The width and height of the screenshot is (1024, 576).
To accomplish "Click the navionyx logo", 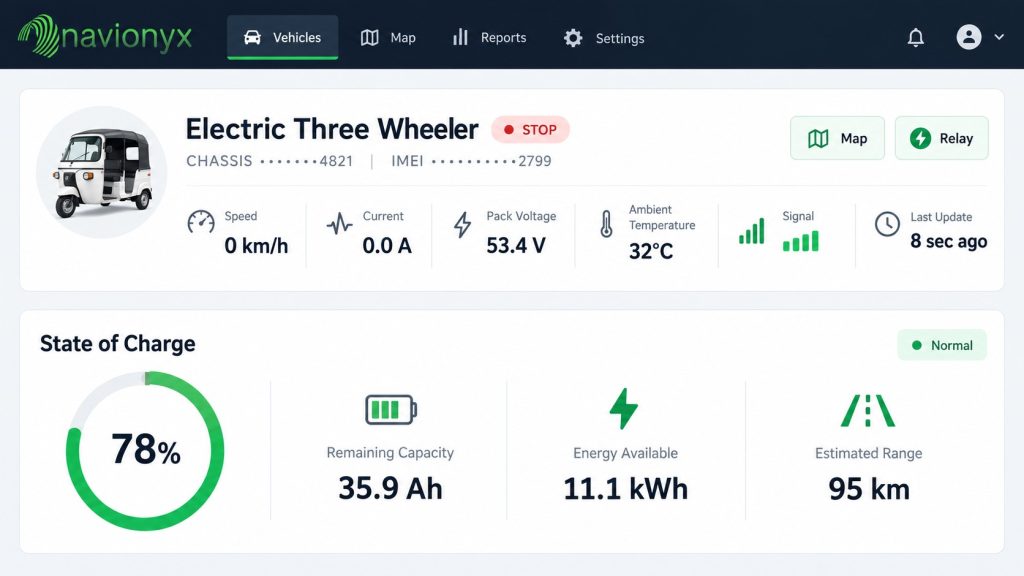I will pos(105,36).
